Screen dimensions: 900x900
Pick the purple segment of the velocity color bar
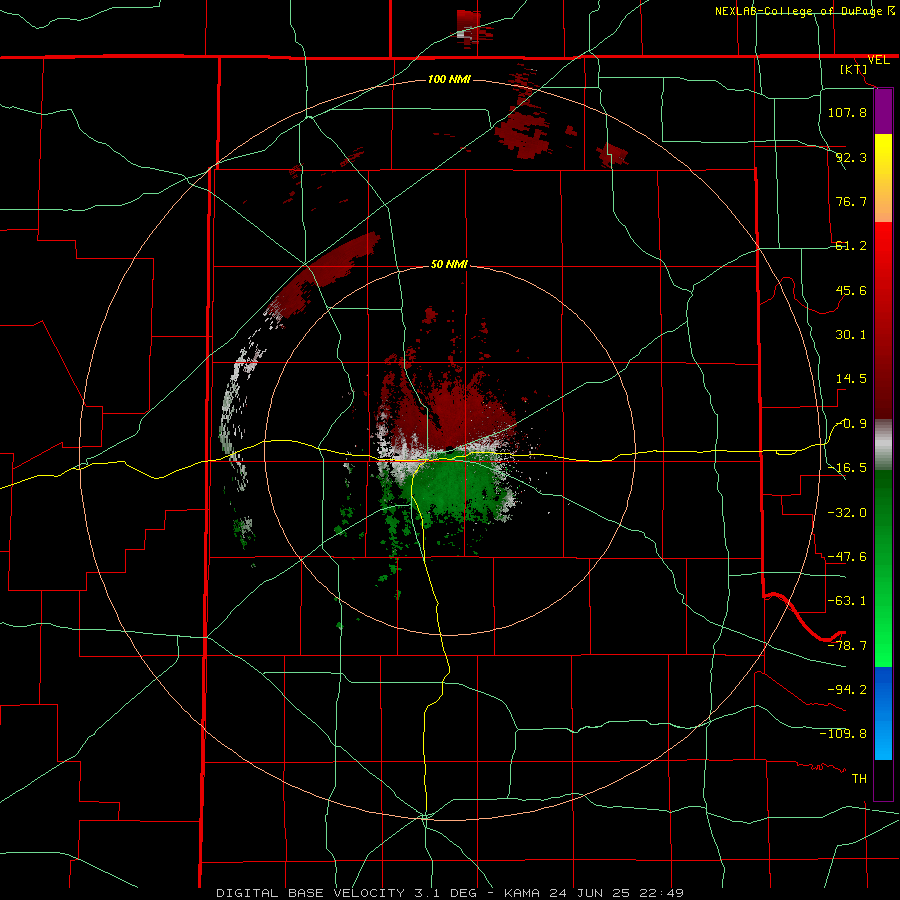[883, 111]
